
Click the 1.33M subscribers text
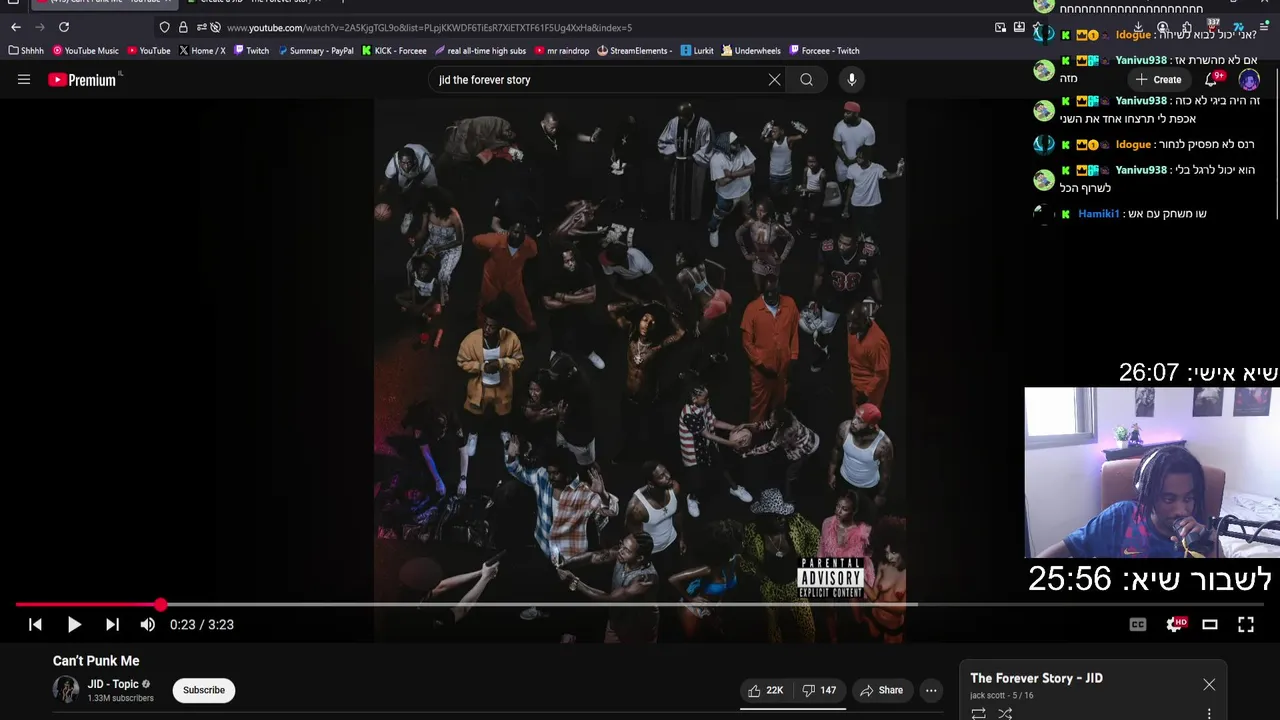tap(120, 698)
